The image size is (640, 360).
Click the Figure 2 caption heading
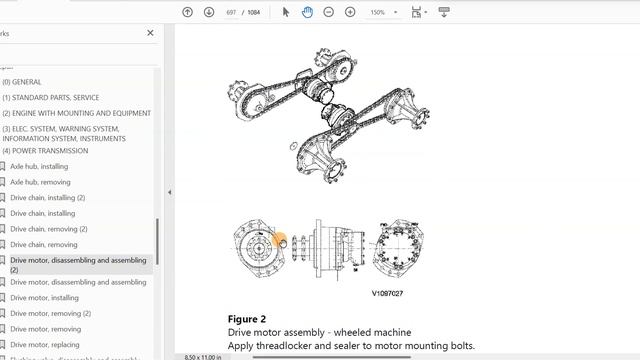coord(247,319)
